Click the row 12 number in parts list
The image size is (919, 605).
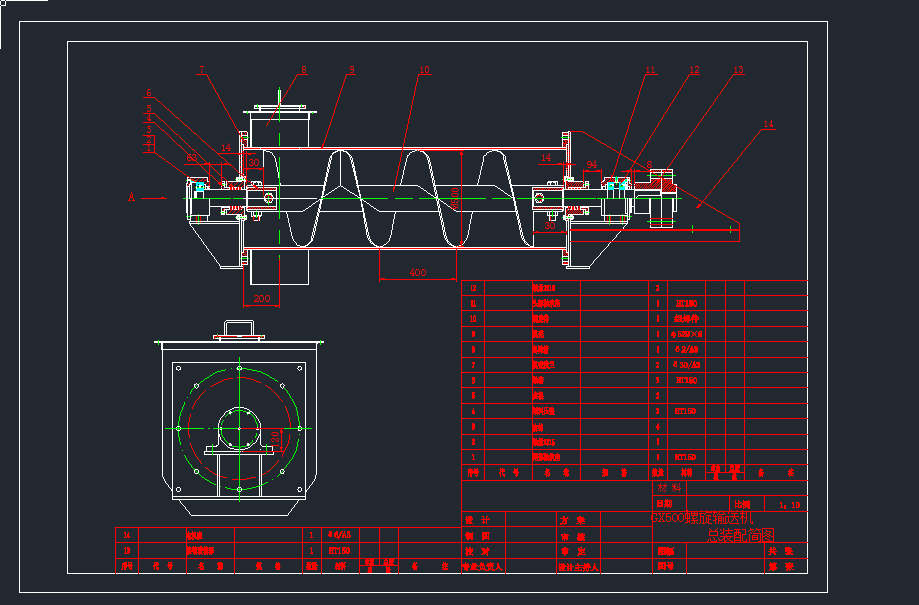click(x=473, y=287)
